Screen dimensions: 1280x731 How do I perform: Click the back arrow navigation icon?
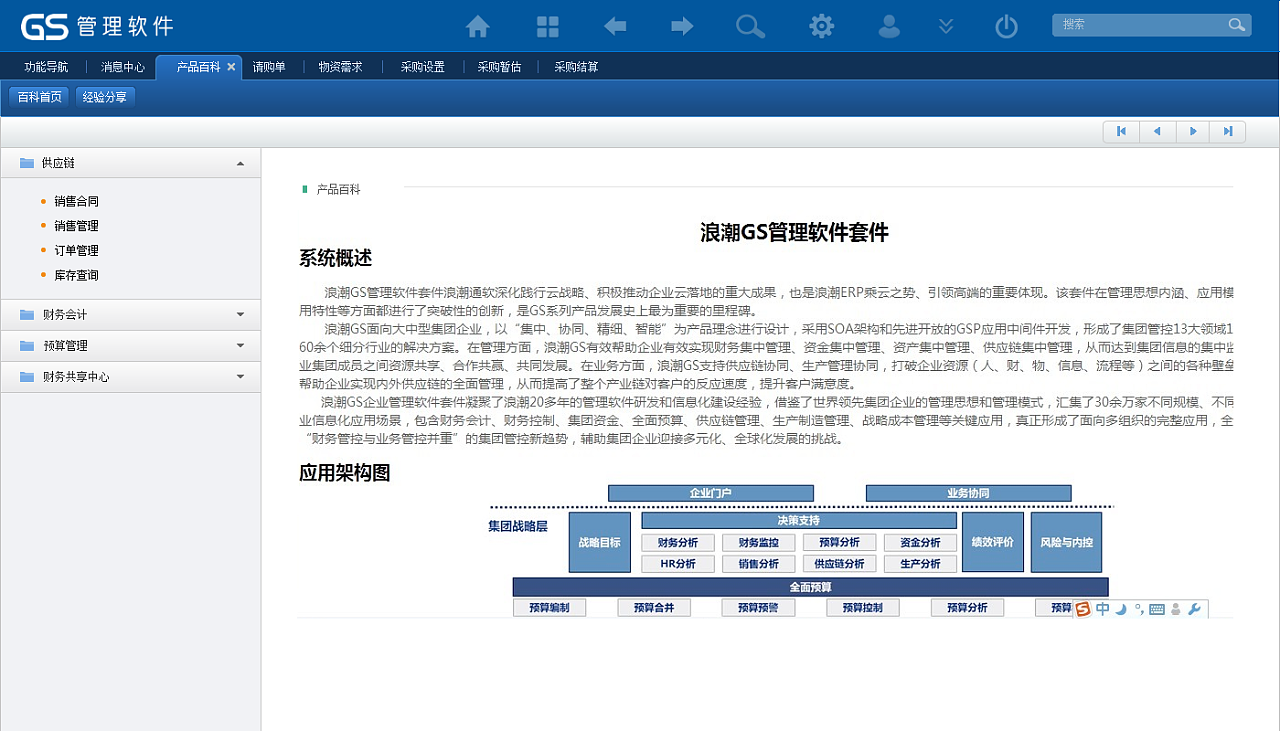(x=614, y=26)
